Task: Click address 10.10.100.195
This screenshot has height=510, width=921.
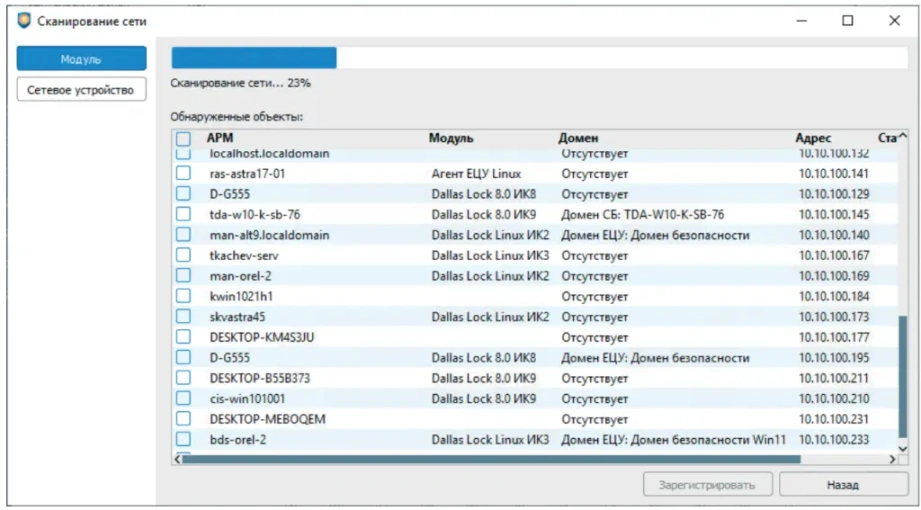Action: tap(833, 358)
